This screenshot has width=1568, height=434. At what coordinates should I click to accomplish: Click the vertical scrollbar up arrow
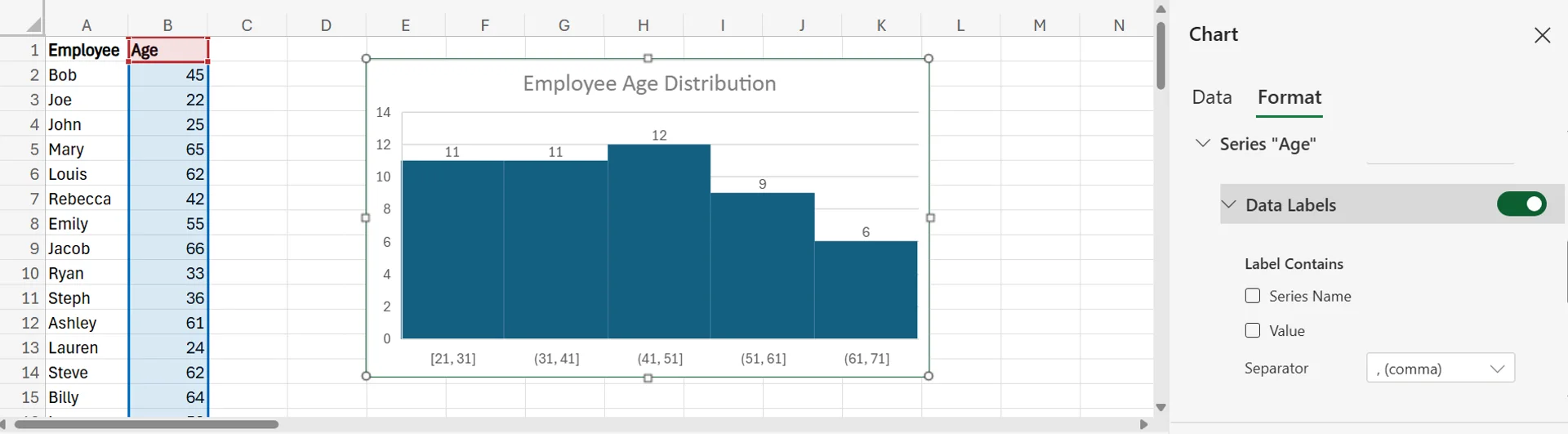click(x=1160, y=9)
